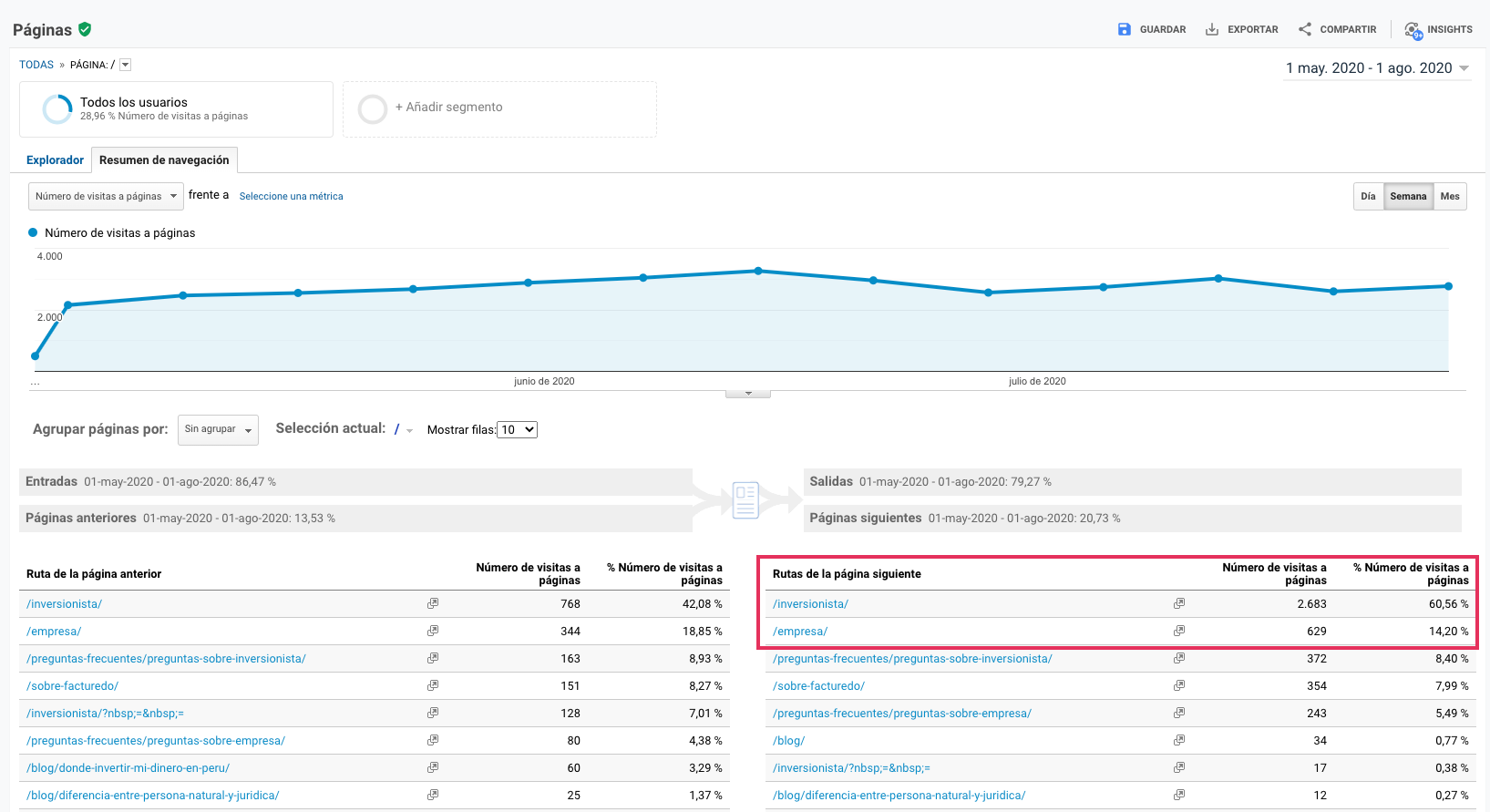Collapse the chart using the bottom expander handle
The width and height of the screenshot is (1490, 812).
(748, 394)
